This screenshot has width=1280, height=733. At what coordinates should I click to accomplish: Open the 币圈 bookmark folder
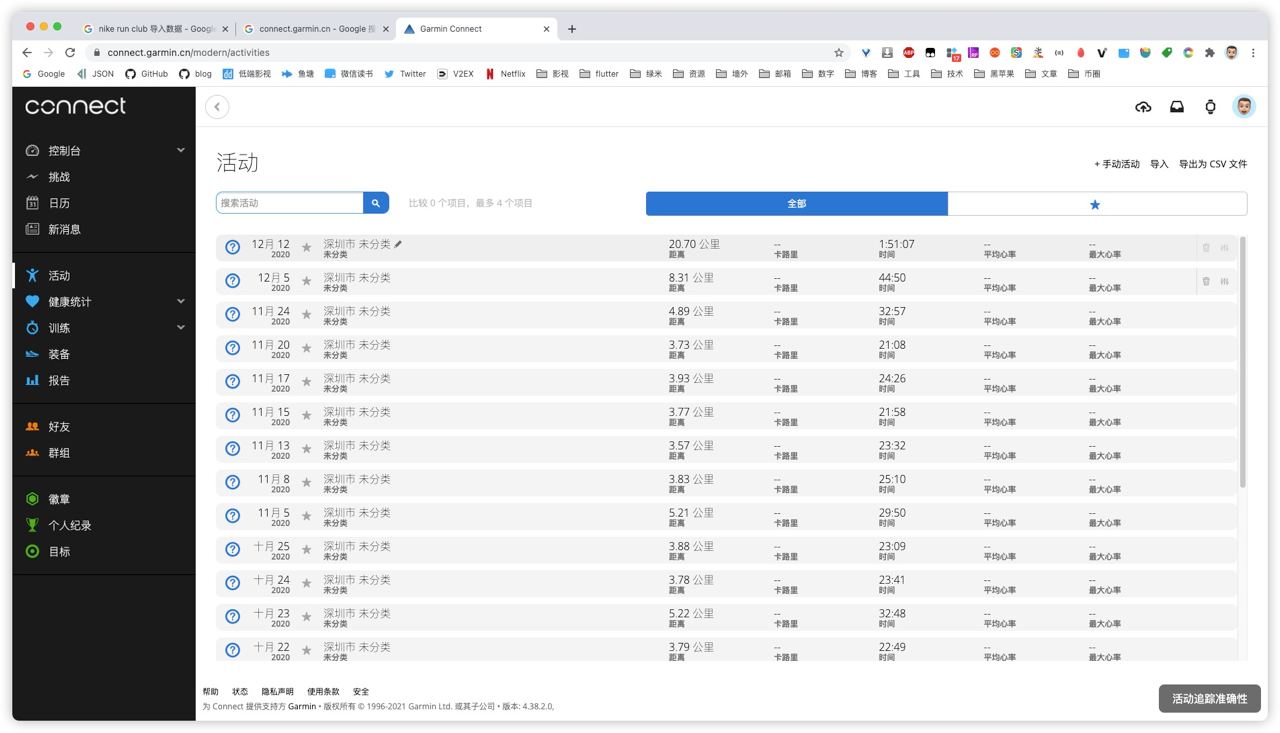click(x=1084, y=73)
